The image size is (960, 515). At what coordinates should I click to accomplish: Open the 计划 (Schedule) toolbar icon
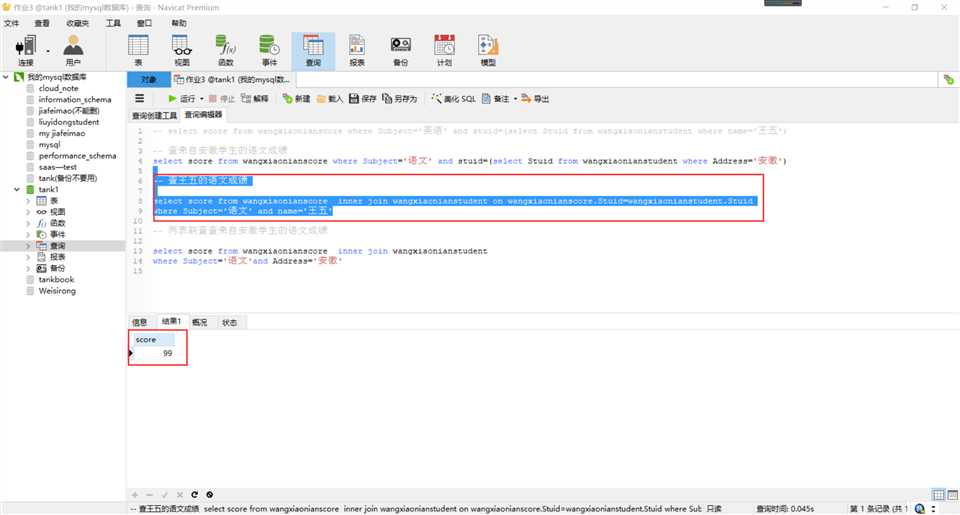tap(444, 50)
